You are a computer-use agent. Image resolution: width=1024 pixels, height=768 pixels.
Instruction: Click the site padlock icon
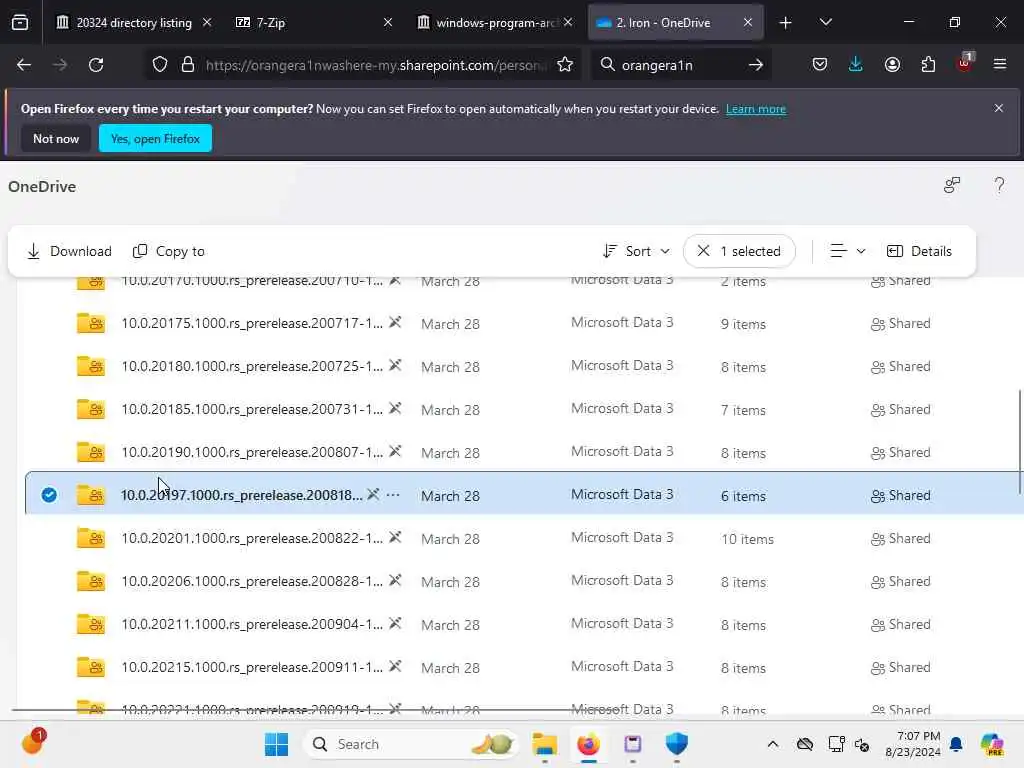188,65
